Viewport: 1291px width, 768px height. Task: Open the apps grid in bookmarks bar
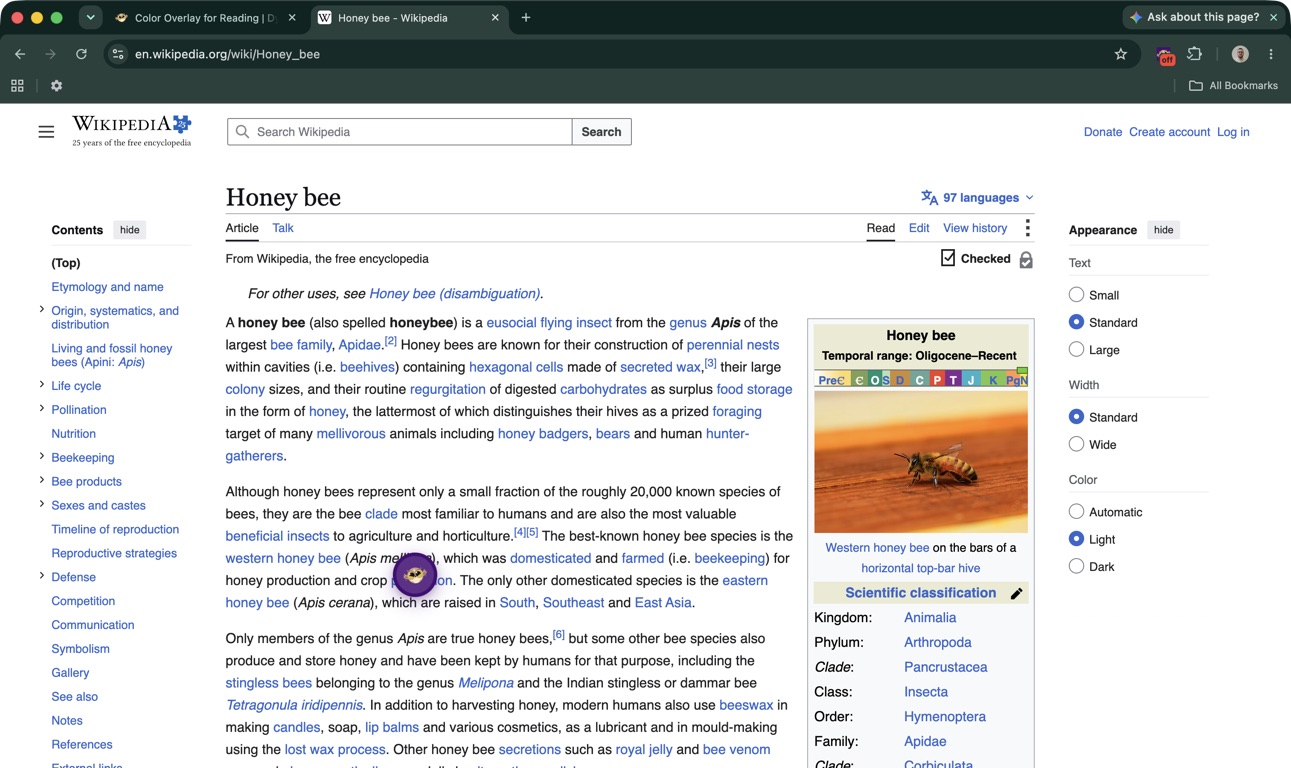17,86
